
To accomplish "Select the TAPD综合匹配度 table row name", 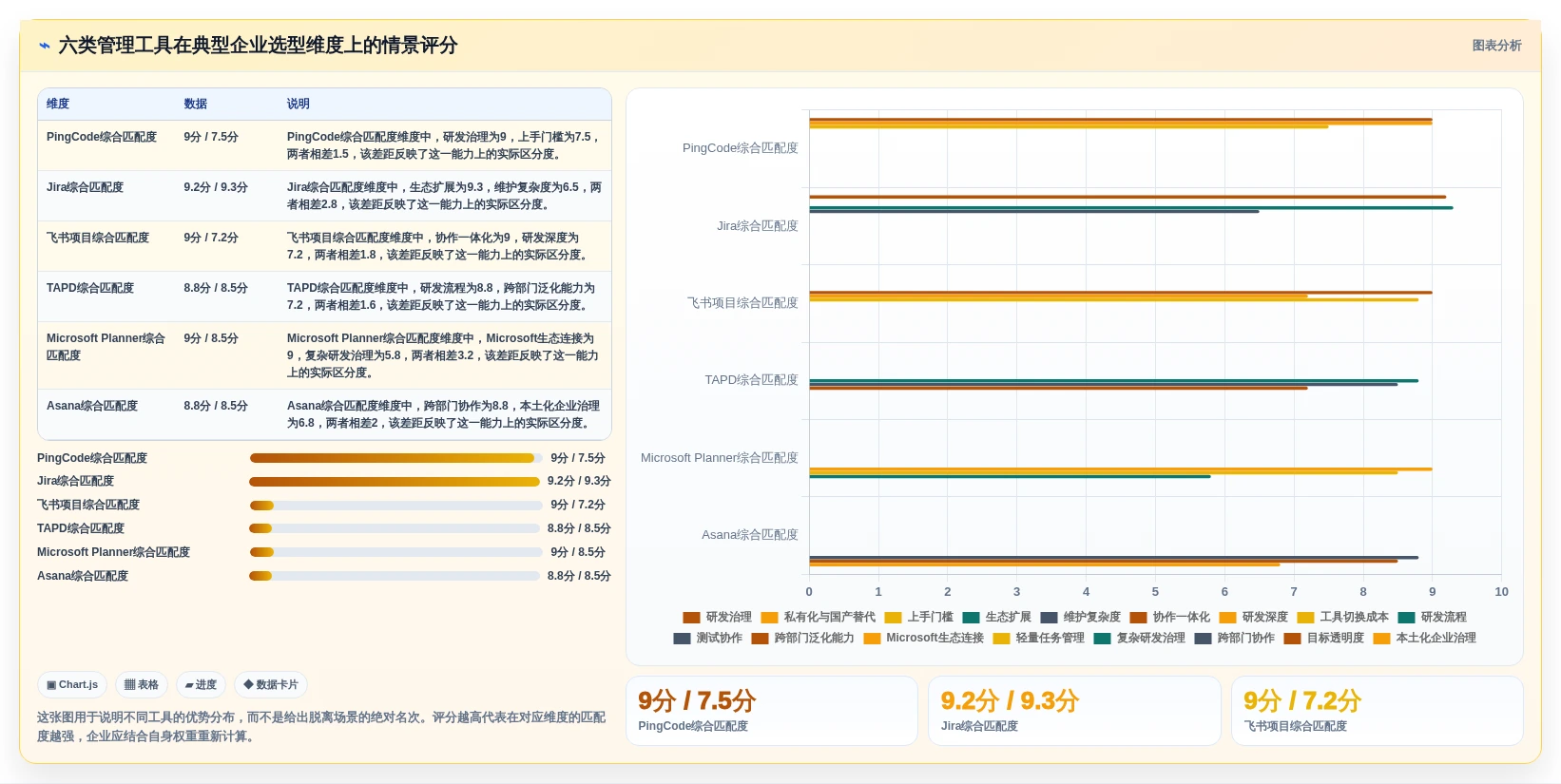I will [90, 288].
